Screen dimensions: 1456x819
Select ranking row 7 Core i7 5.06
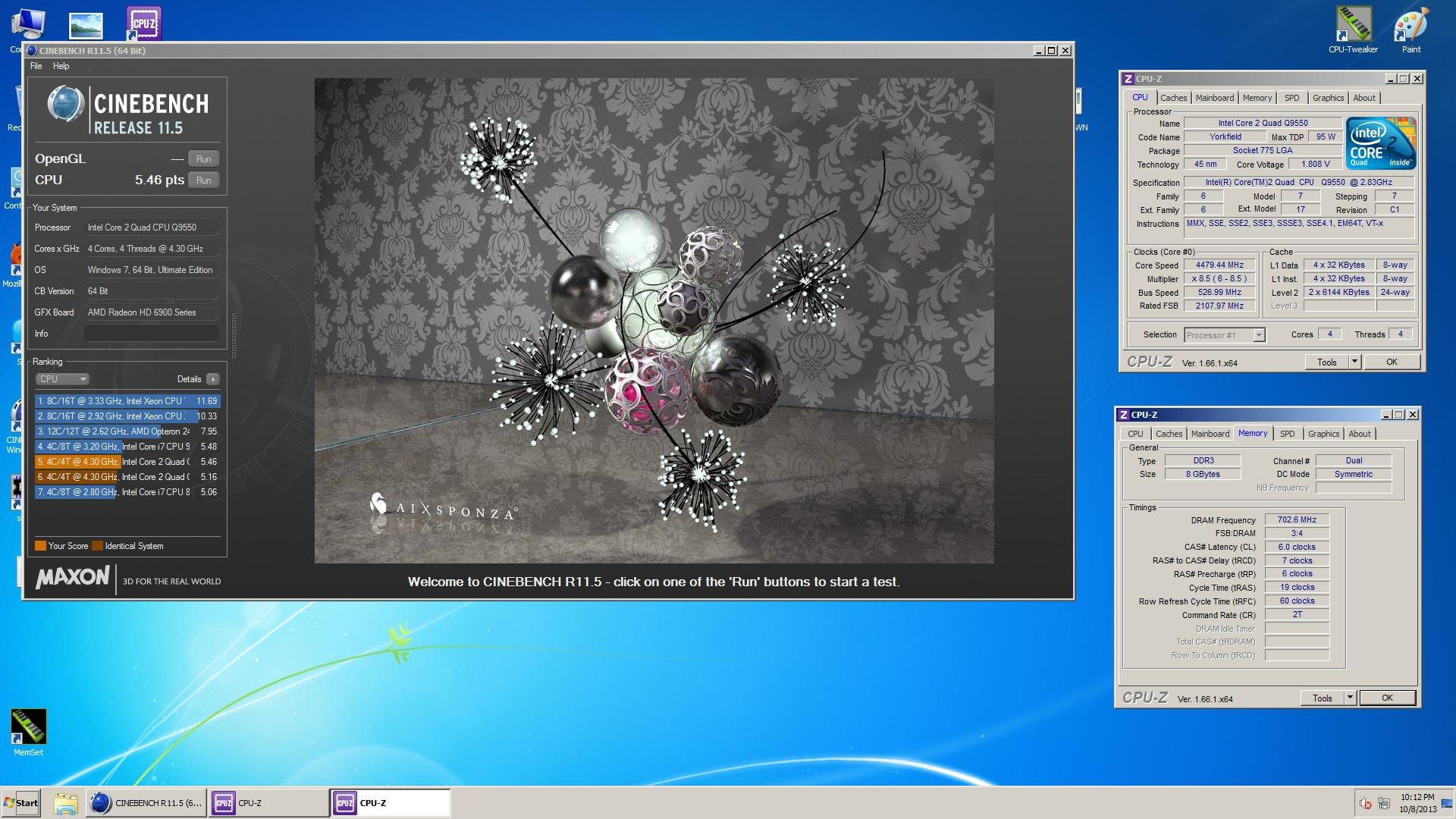coord(127,492)
